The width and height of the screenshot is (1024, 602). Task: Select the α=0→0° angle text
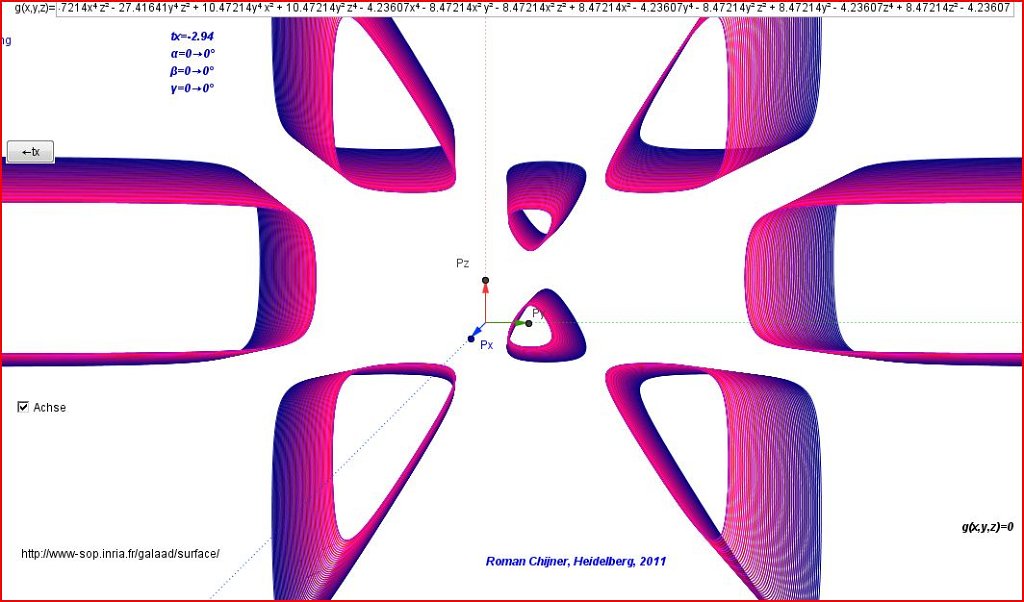[x=192, y=54]
